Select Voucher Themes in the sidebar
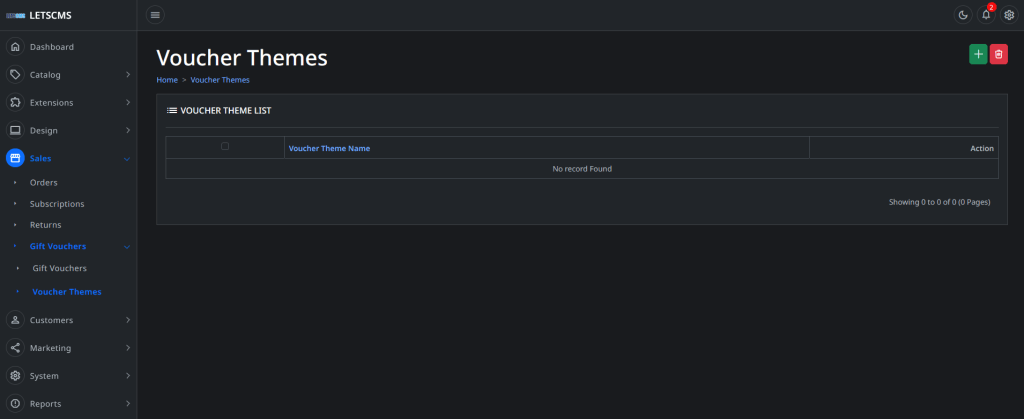Screen dimensions: 1024x419 click(x=69, y=292)
